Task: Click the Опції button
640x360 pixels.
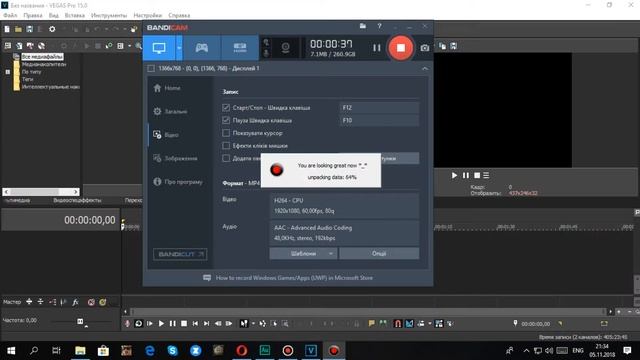Action: [379, 253]
